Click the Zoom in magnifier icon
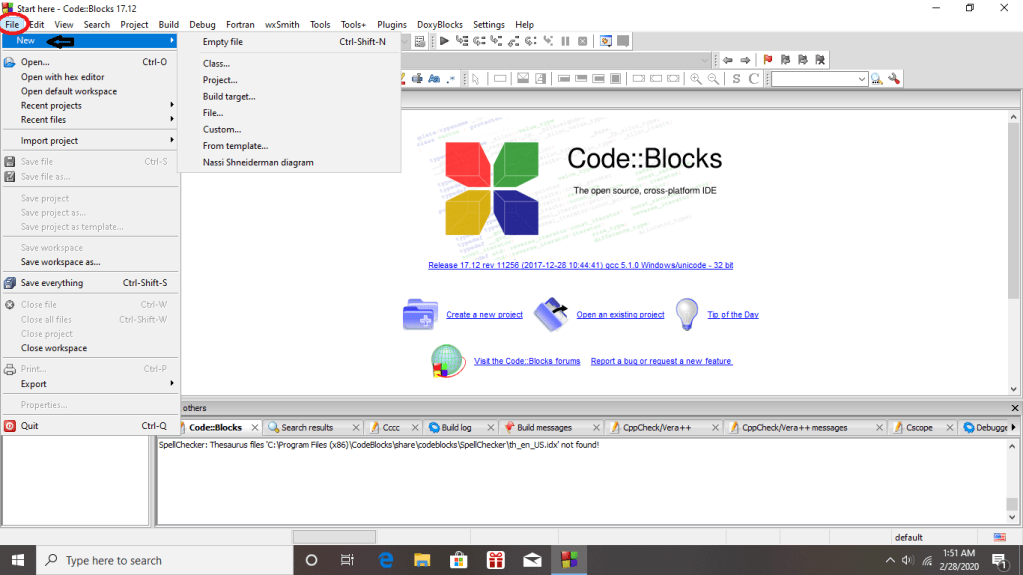The width and height of the screenshot is (1023, 575). 696,79
